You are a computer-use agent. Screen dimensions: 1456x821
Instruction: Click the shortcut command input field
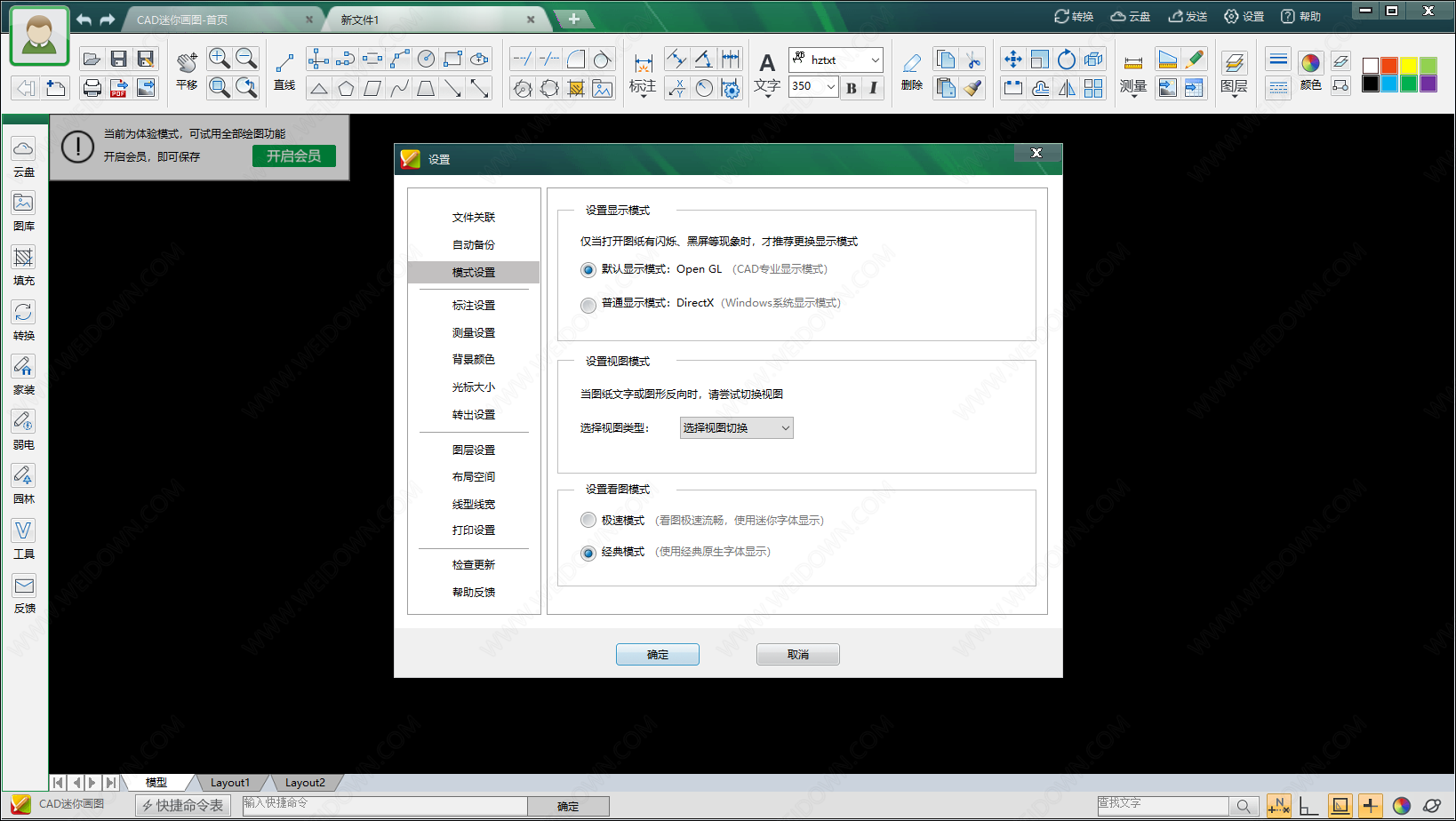385,805
